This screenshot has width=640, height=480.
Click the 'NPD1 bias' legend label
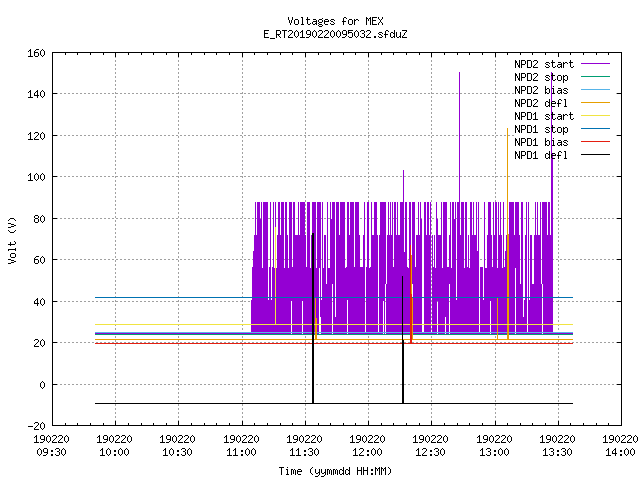click(x=541, y=142)
